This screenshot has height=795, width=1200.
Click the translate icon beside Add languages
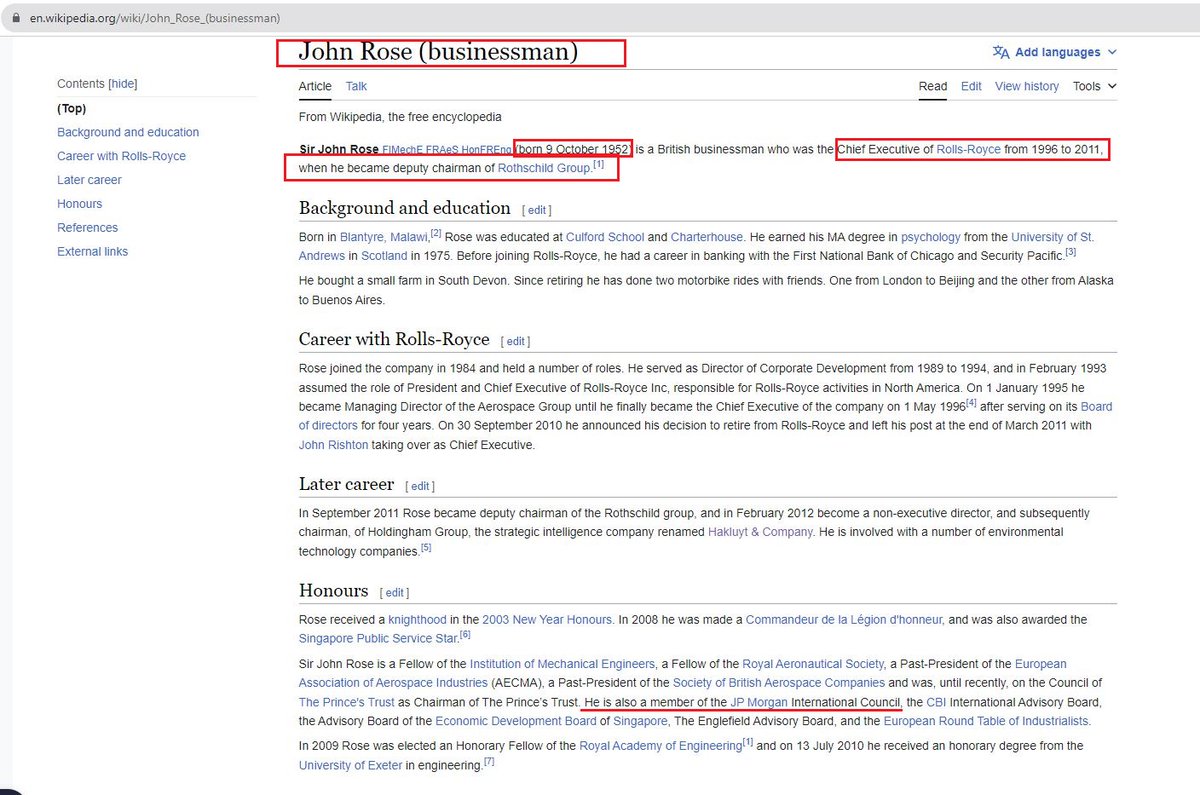coord(1000,52)
